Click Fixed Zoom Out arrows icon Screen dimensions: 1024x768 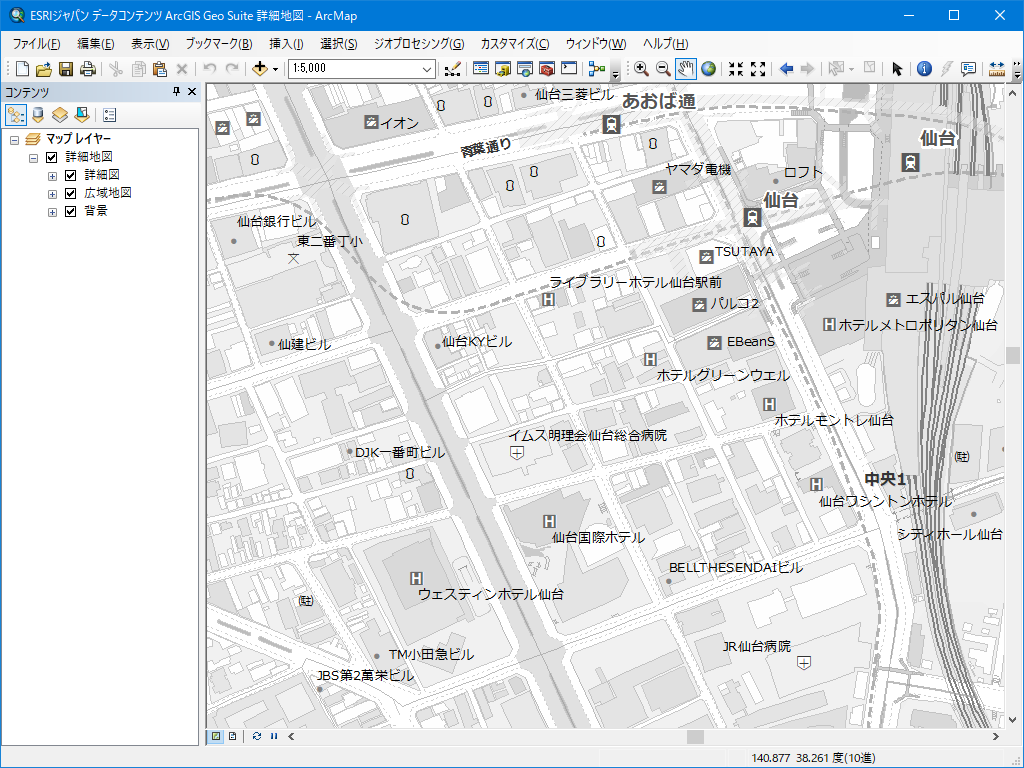pyautogui.click(x=758, y=69)
